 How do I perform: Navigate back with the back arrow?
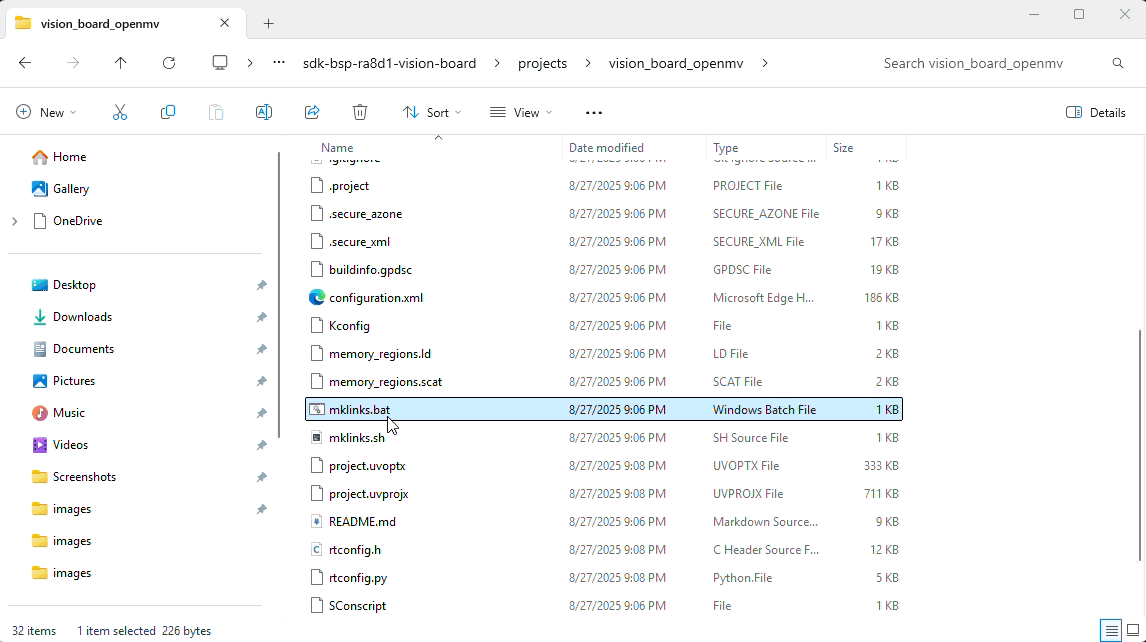25,63
